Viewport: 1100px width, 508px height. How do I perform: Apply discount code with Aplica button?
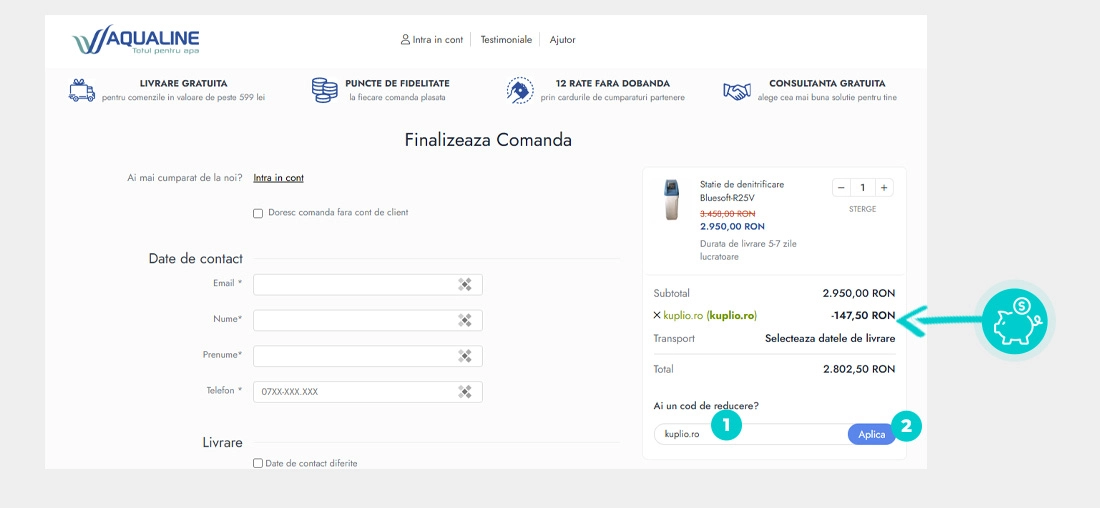tap(872, 434)
